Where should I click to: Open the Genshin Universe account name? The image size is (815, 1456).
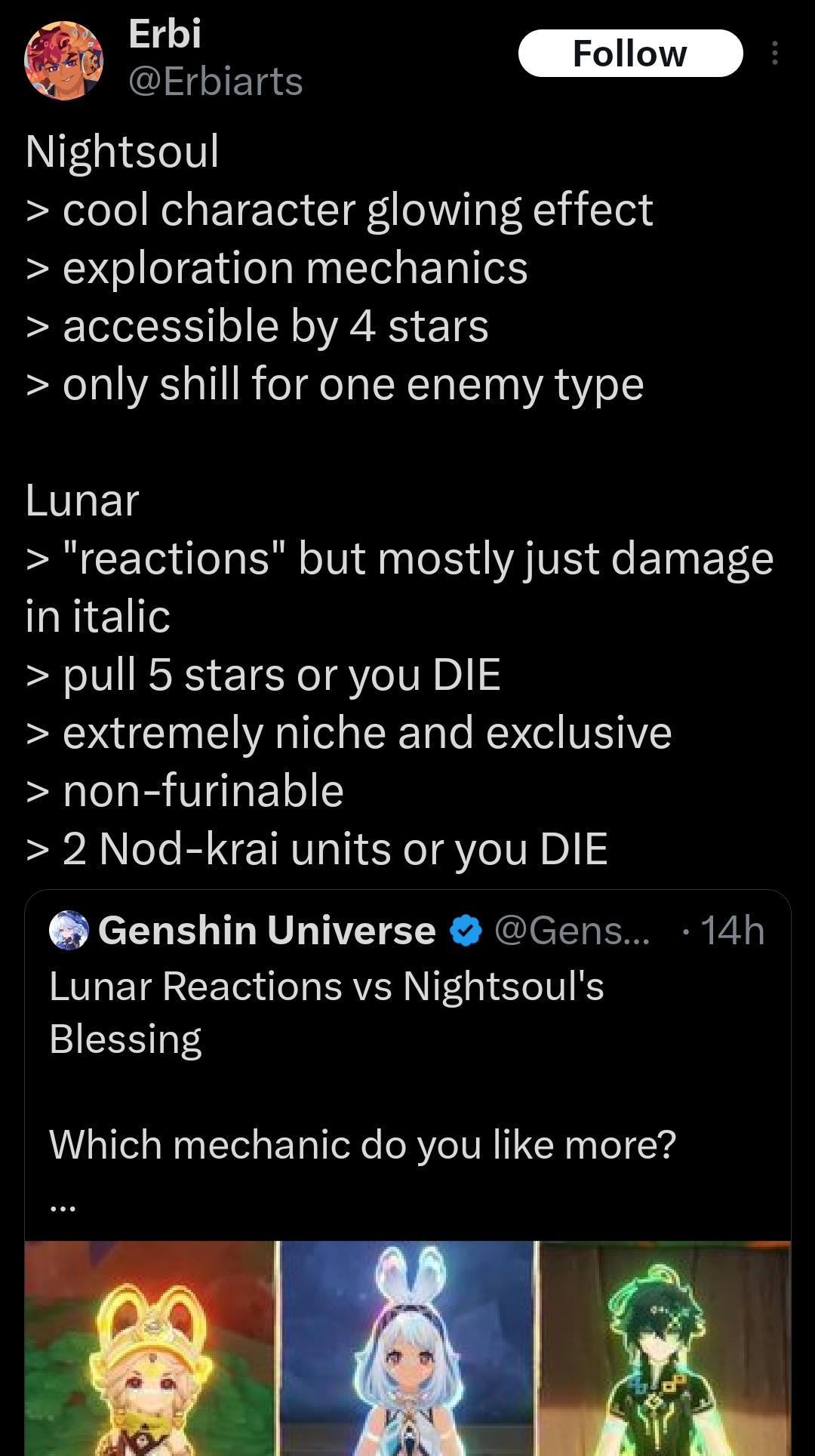pos(267,930)
